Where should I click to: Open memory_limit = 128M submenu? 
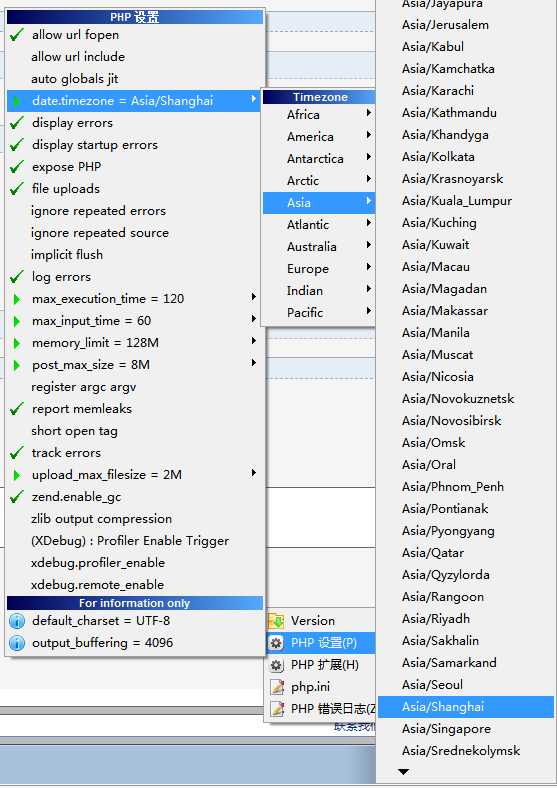[135, 343]
